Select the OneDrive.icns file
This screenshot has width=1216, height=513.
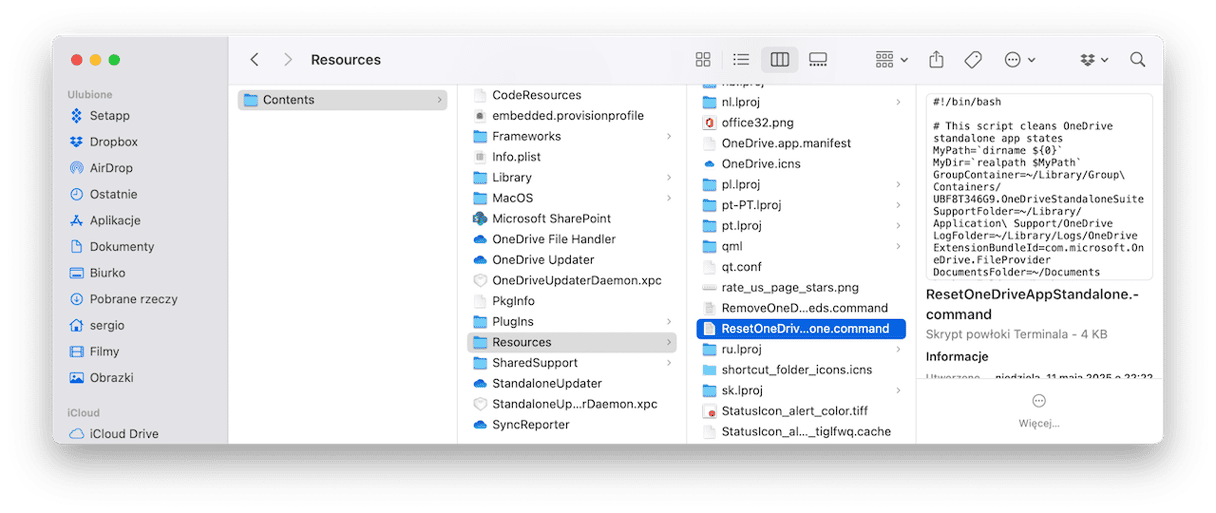pos(761,163)
